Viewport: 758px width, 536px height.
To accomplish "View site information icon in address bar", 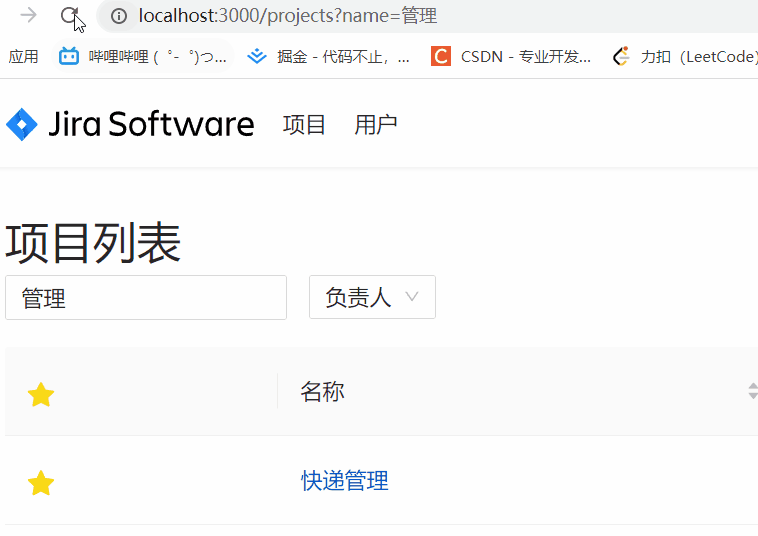I will [x=118, y=16].
